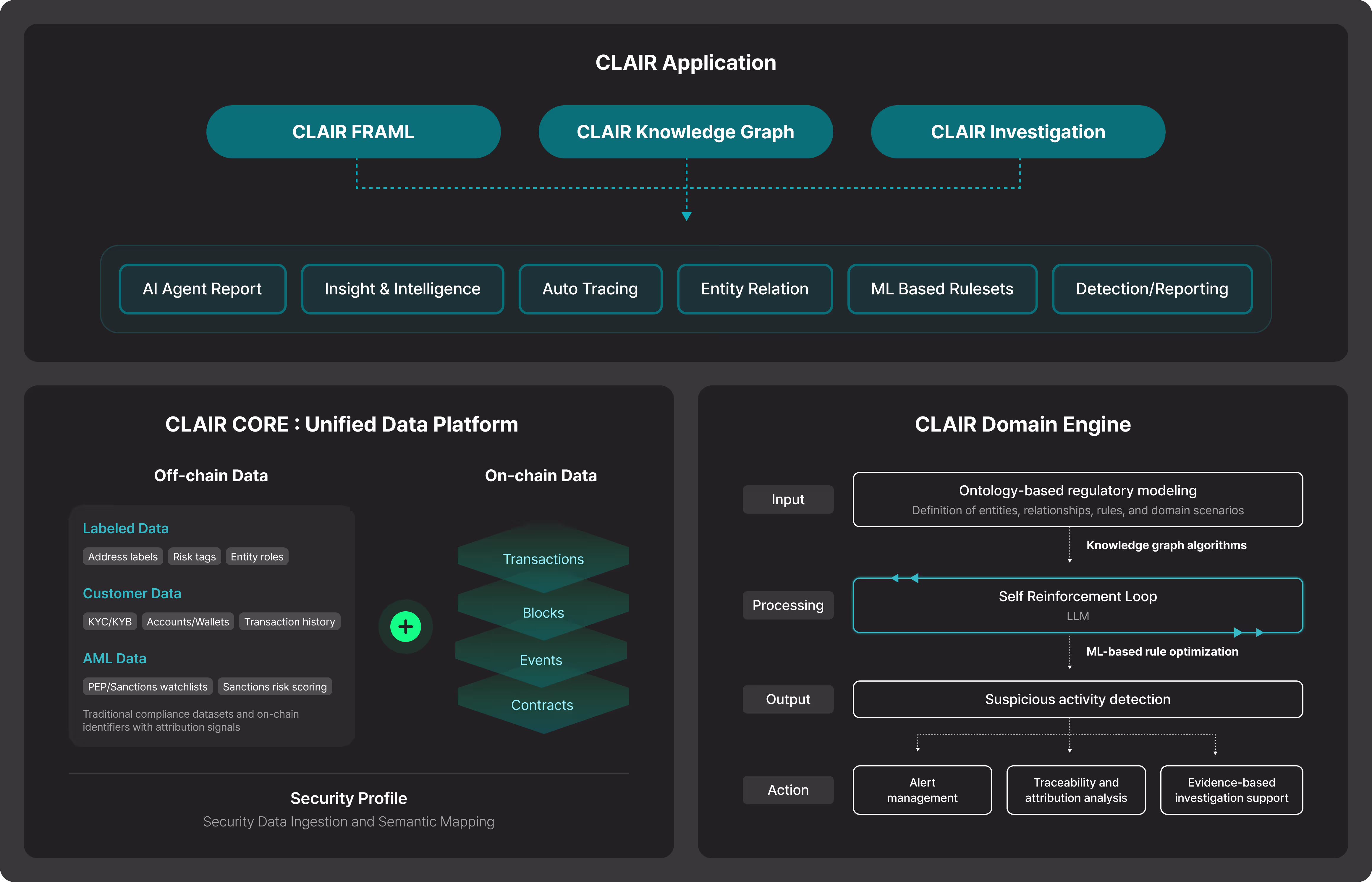1372x882 pixels.
Task: Choose the Entity Relation module
Action: [755, 289]
